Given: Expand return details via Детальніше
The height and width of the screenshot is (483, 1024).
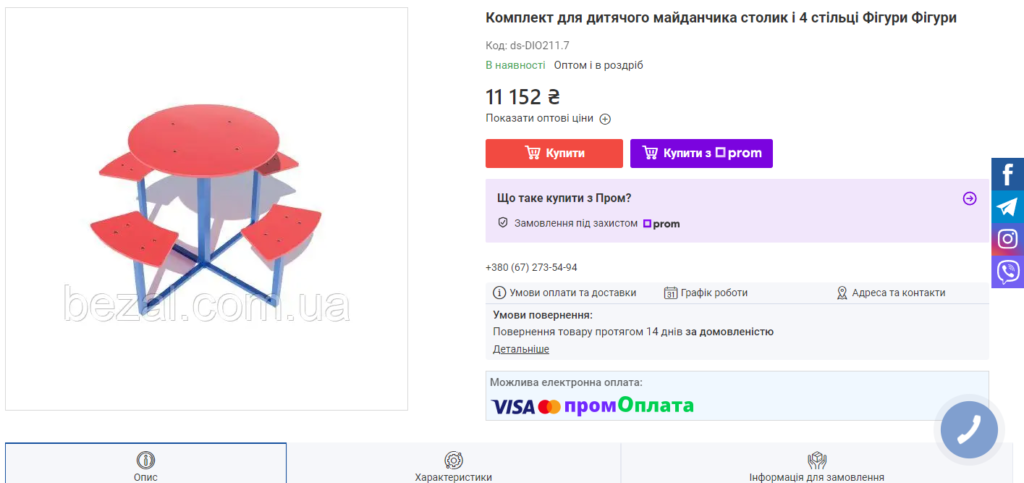Looking at the screenshot, I should (x=520, y=349).
